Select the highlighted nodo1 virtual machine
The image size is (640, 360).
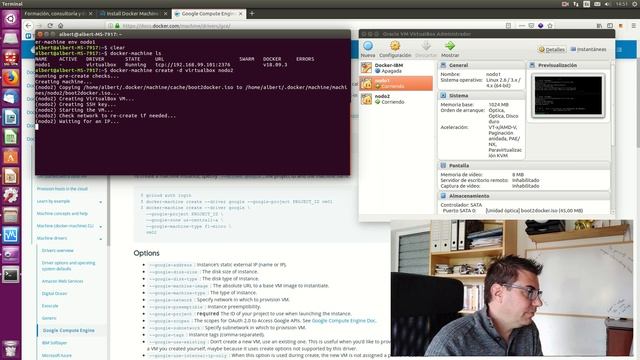click(396, 83)
